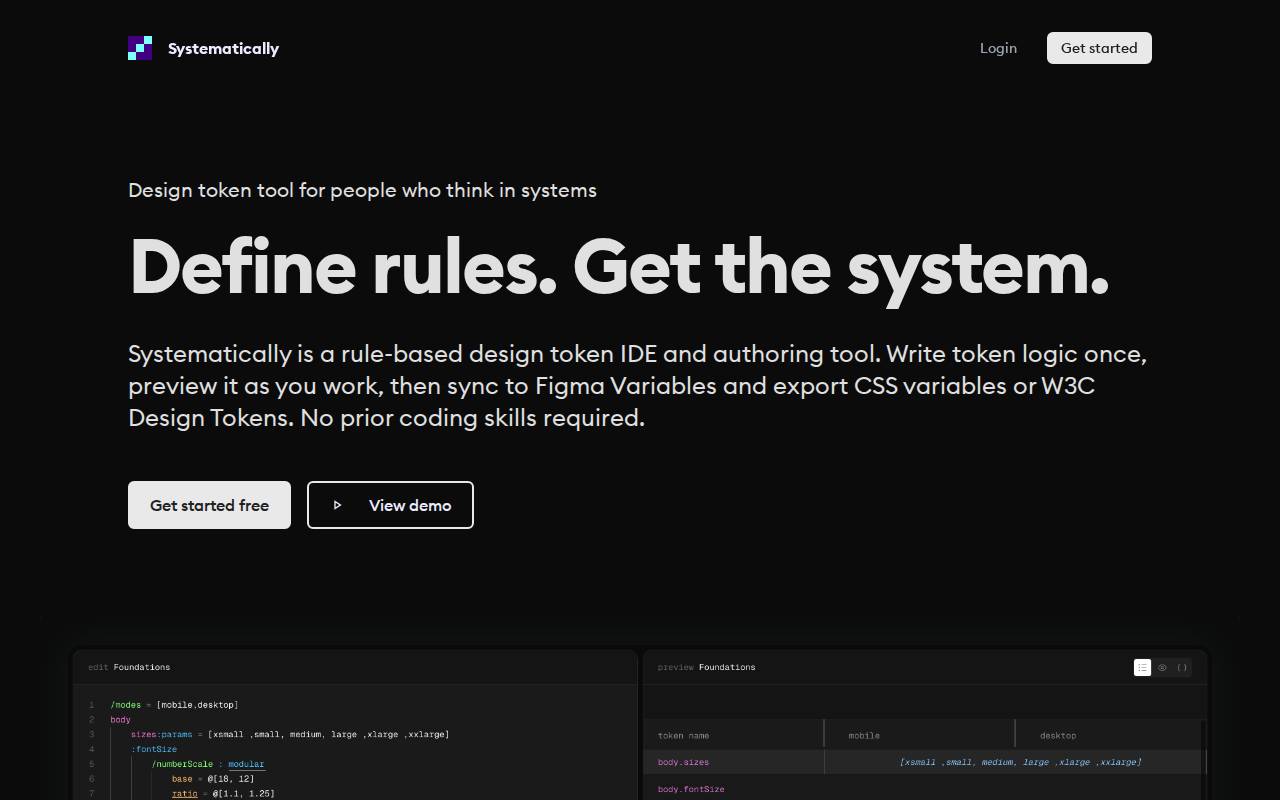Viewport: 1280px width, 800px height.
Task: Click the tagline 'Design token tool for people...'
Action: 362,190
